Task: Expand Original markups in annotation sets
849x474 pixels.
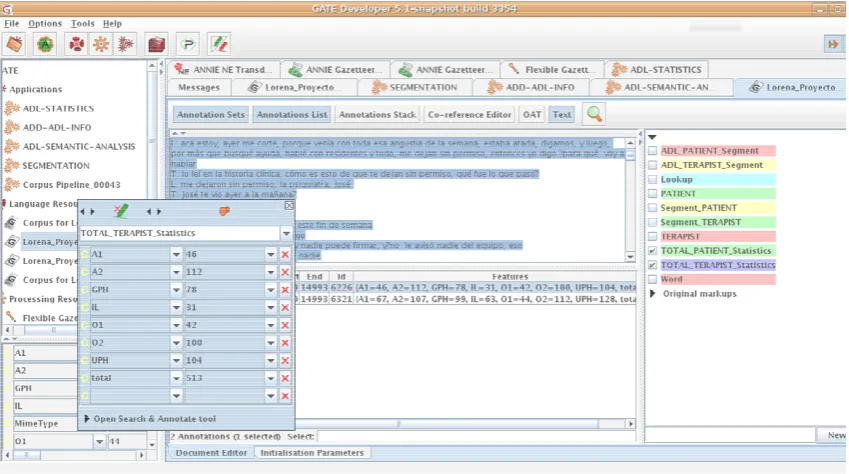Action: point(652,294)
